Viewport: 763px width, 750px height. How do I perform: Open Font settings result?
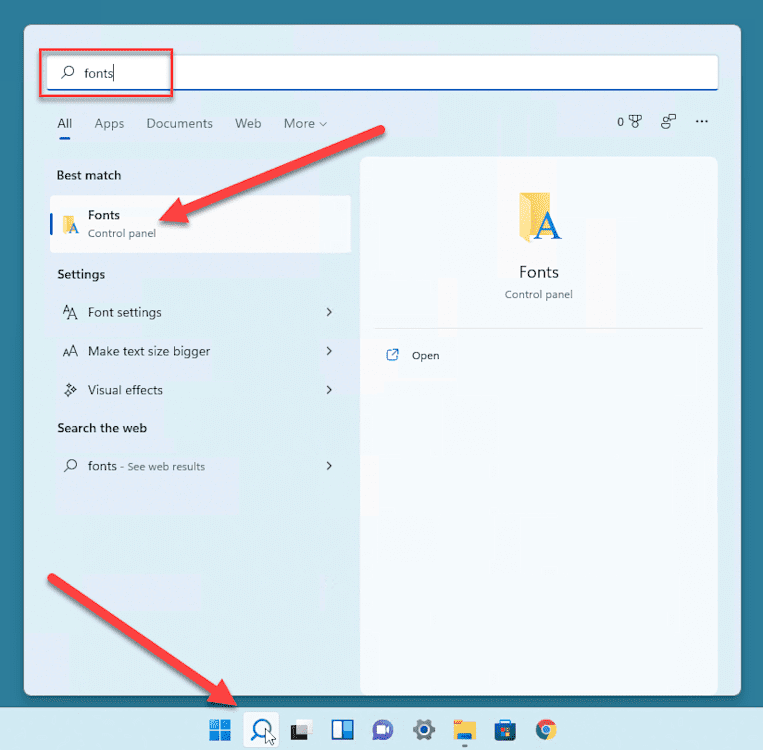click(x=200, y=312)
